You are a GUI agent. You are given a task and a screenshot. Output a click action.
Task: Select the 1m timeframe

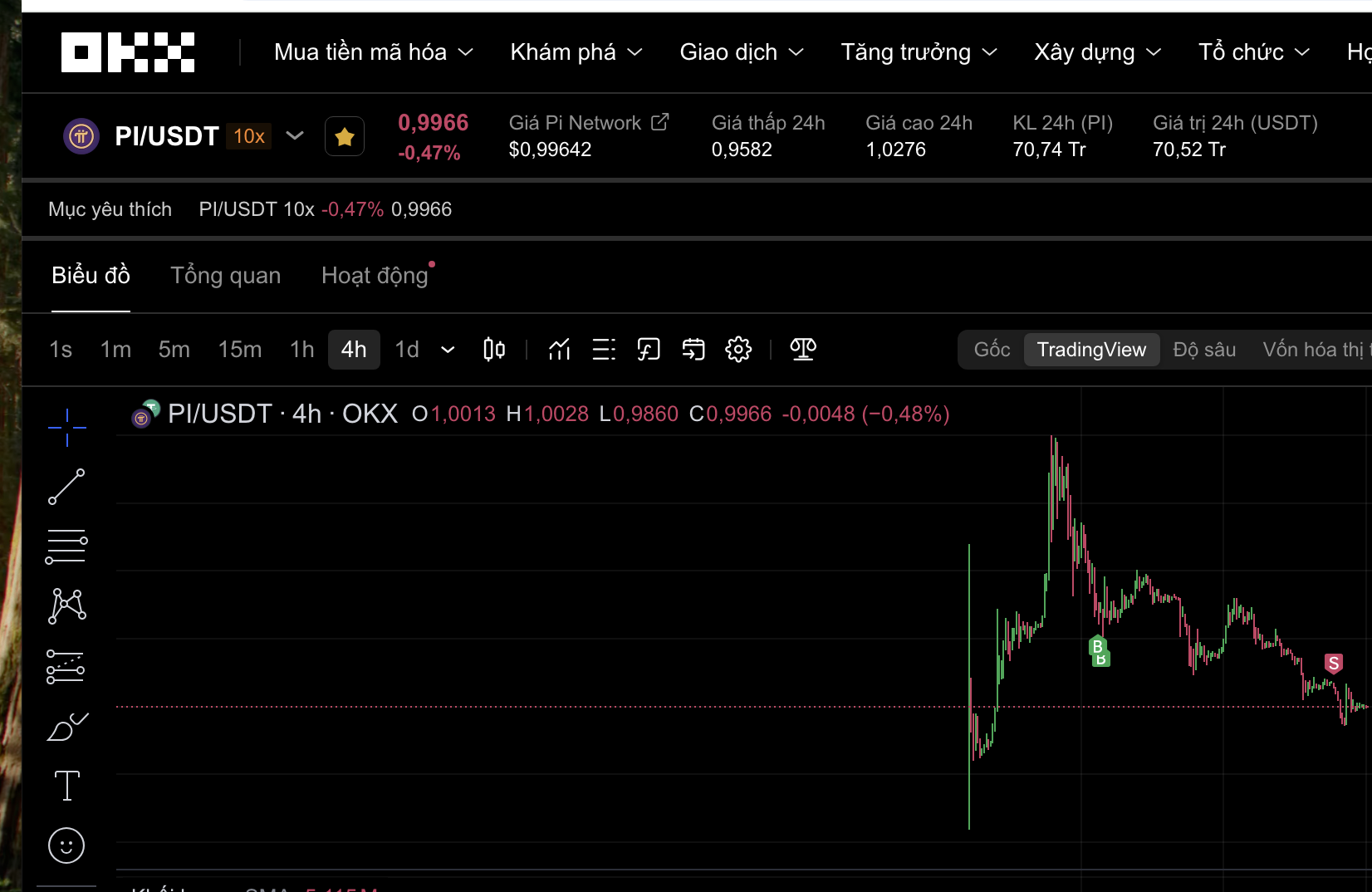115,350
